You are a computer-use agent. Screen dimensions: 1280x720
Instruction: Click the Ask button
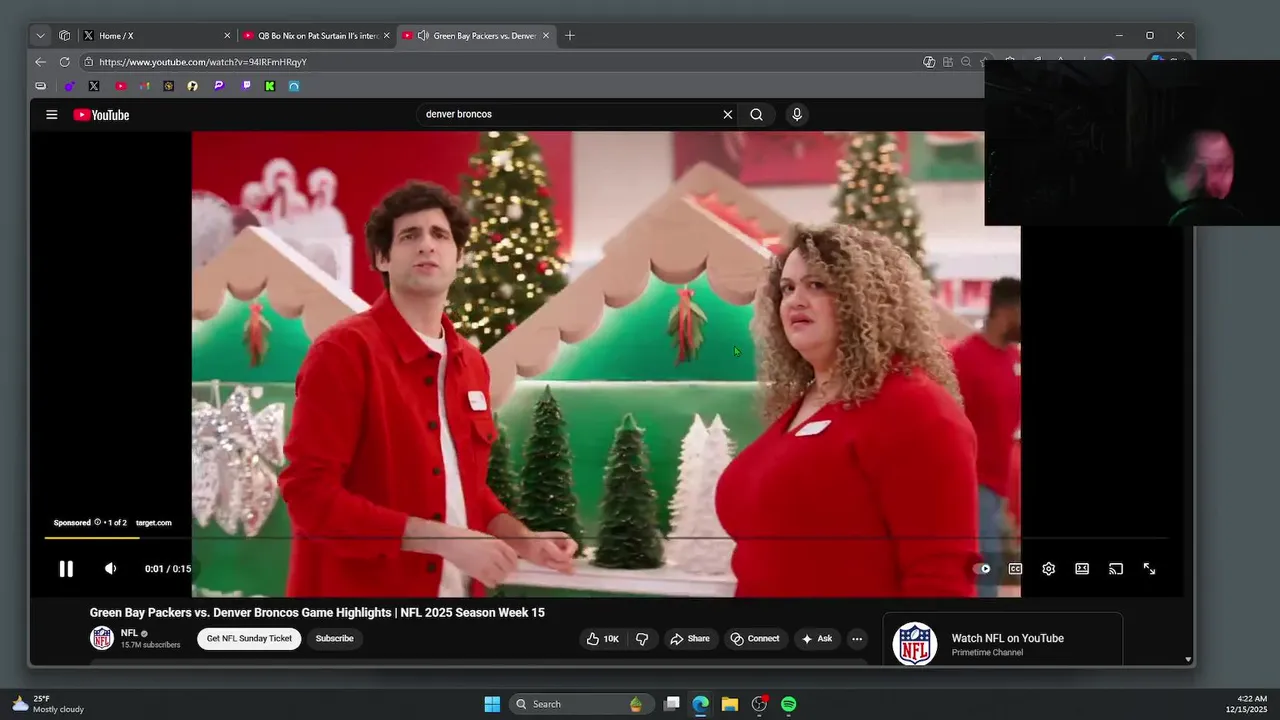[x=816, y=639]
